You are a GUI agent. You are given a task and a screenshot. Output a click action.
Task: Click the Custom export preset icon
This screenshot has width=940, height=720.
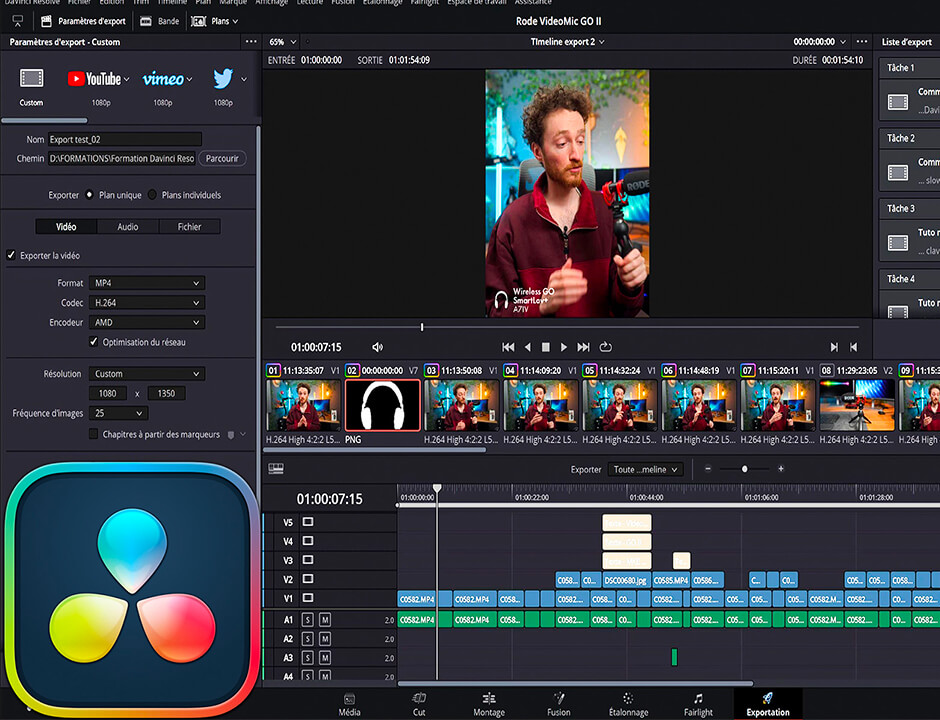click(x=32, y=79)
